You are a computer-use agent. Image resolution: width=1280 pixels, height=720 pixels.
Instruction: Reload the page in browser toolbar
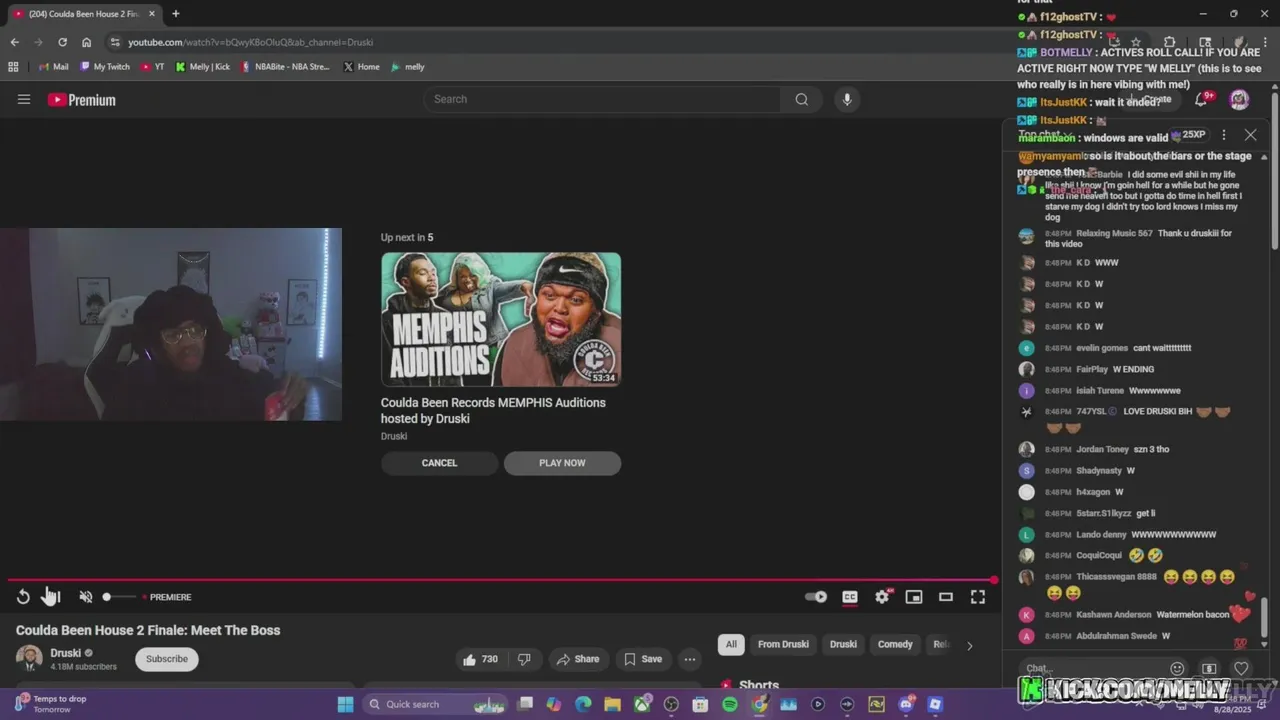pos(62,42)
